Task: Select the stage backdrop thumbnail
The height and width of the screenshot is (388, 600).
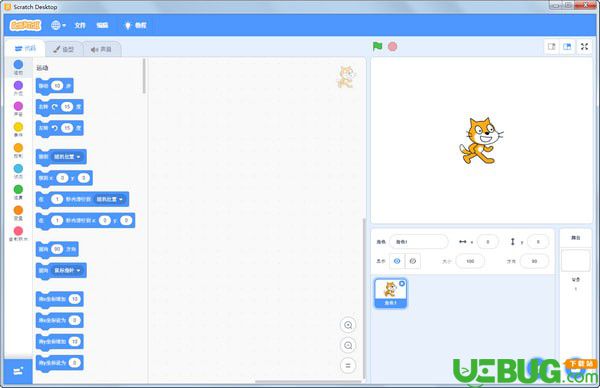Action: pos(576,261)
